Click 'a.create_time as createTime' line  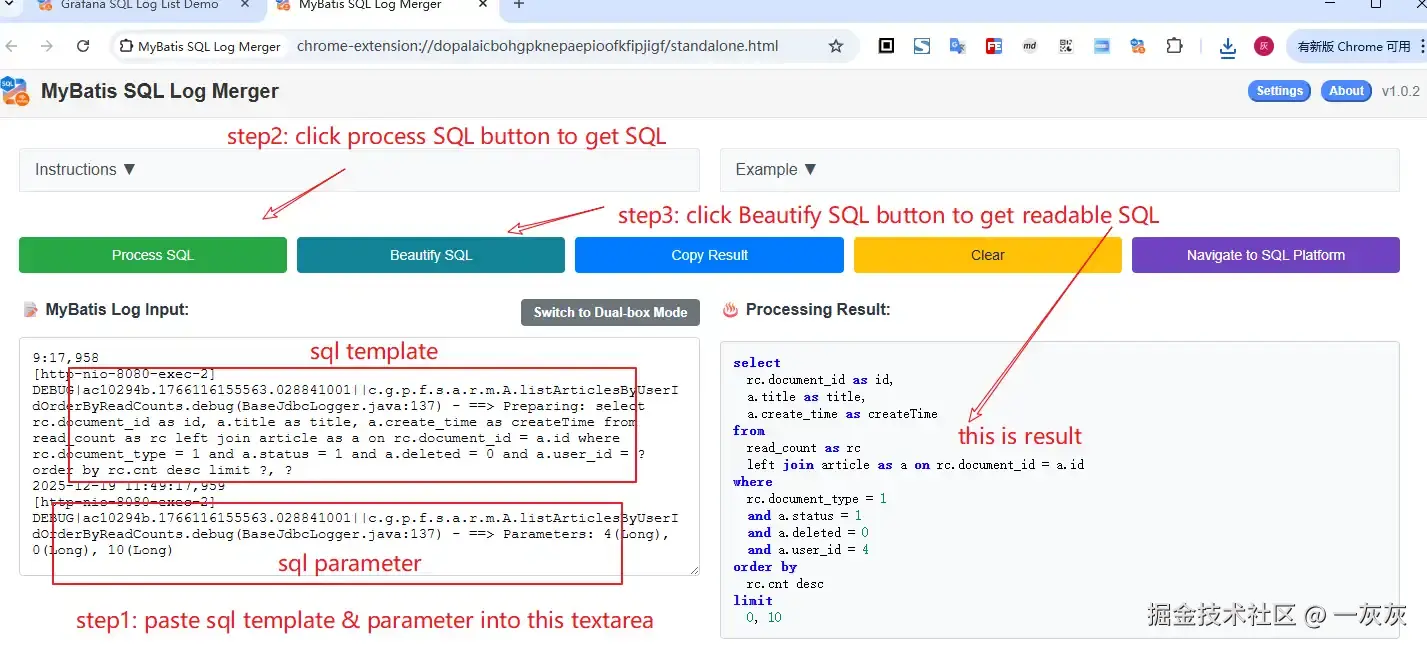(842, 414)
